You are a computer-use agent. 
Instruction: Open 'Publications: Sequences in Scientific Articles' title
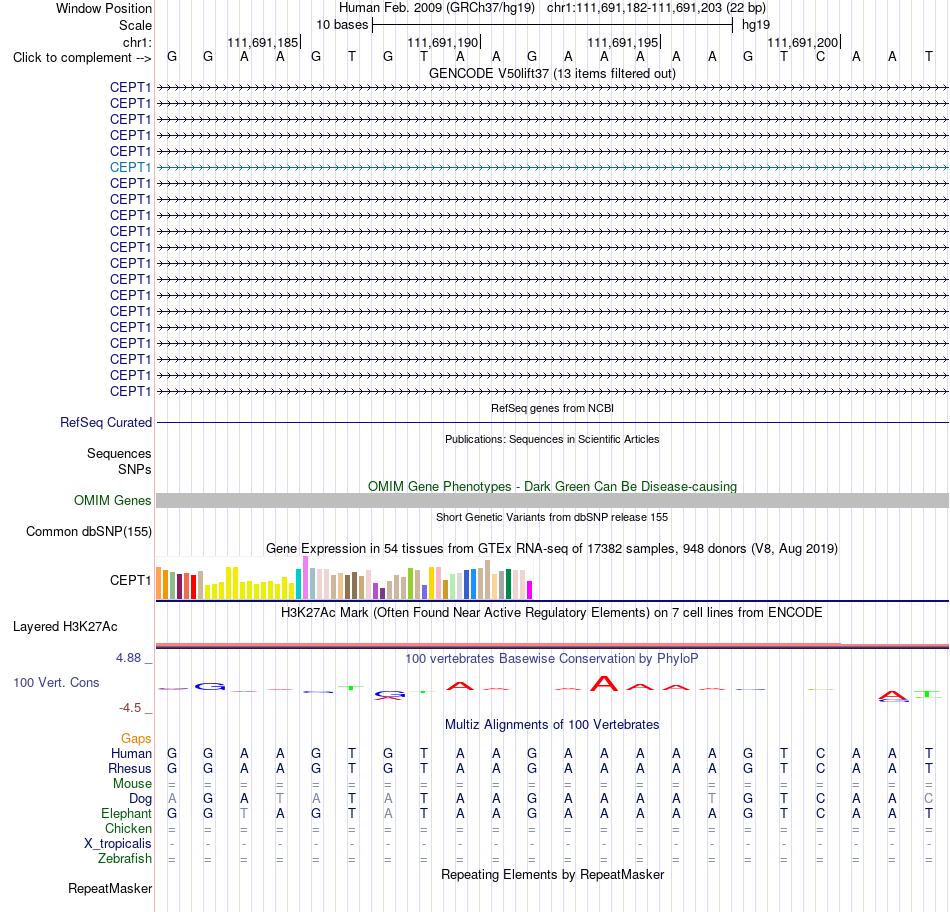552,439
